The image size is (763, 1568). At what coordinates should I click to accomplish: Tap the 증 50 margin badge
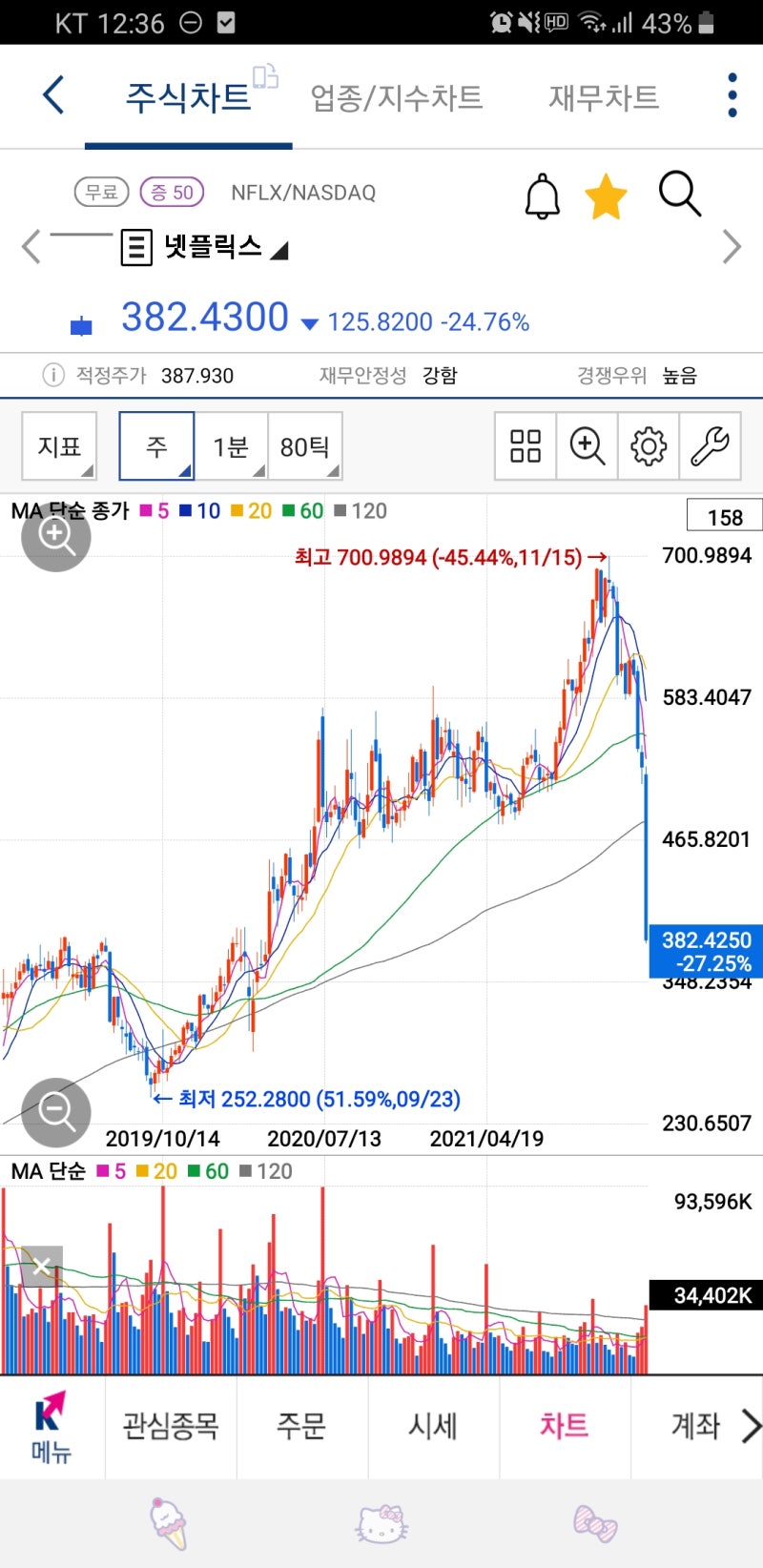pyautogui.click(x=172, y=193)
